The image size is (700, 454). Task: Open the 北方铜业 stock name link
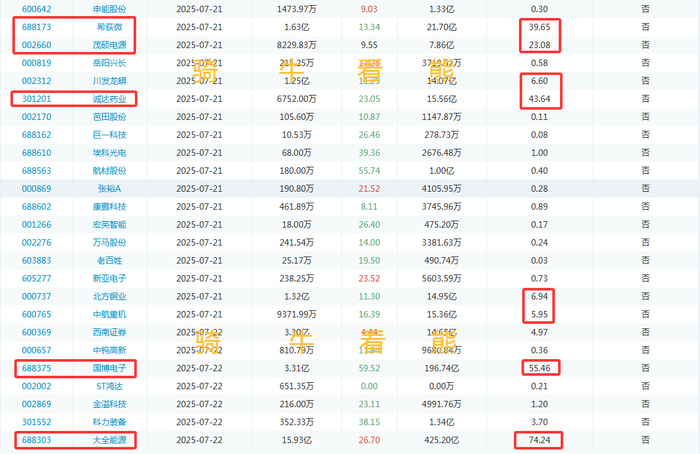[109, 296]
